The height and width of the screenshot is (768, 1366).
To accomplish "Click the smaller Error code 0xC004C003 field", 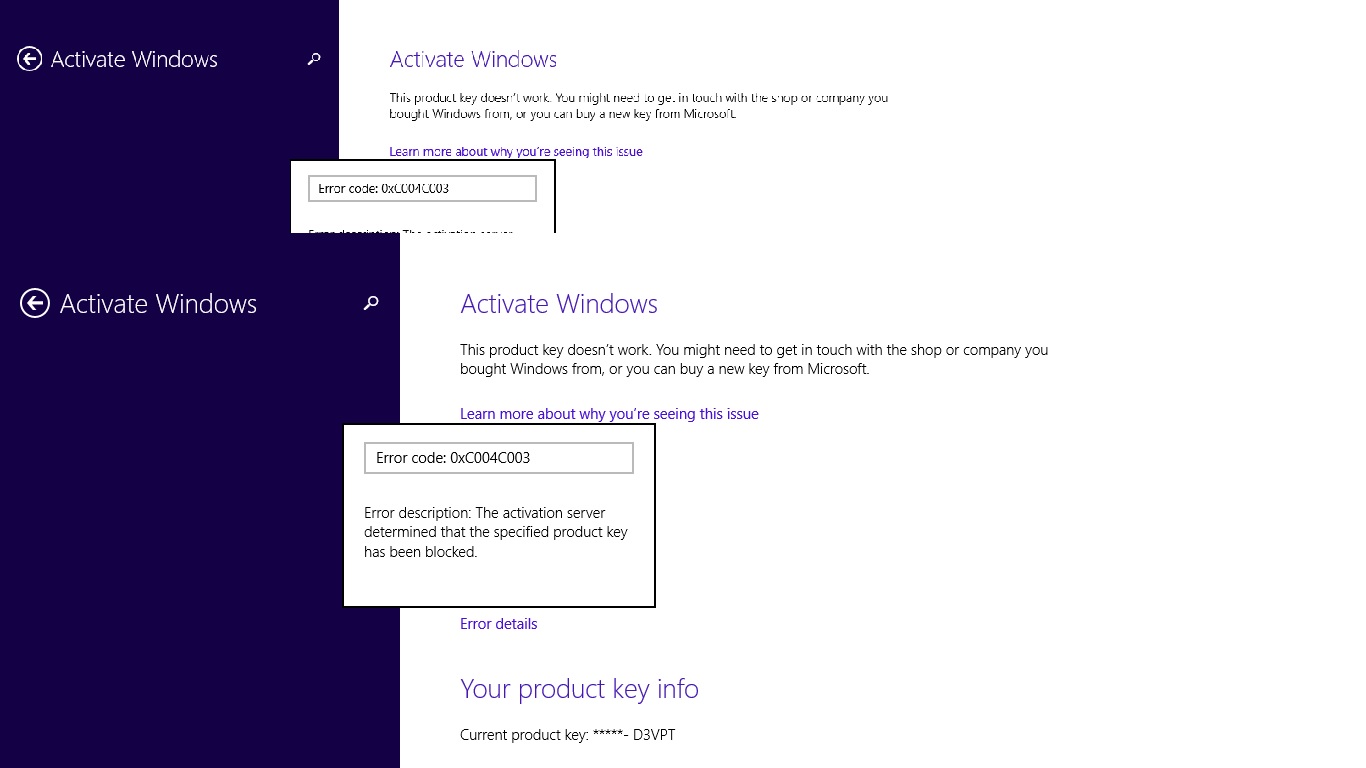I will (x=422, y=188).
